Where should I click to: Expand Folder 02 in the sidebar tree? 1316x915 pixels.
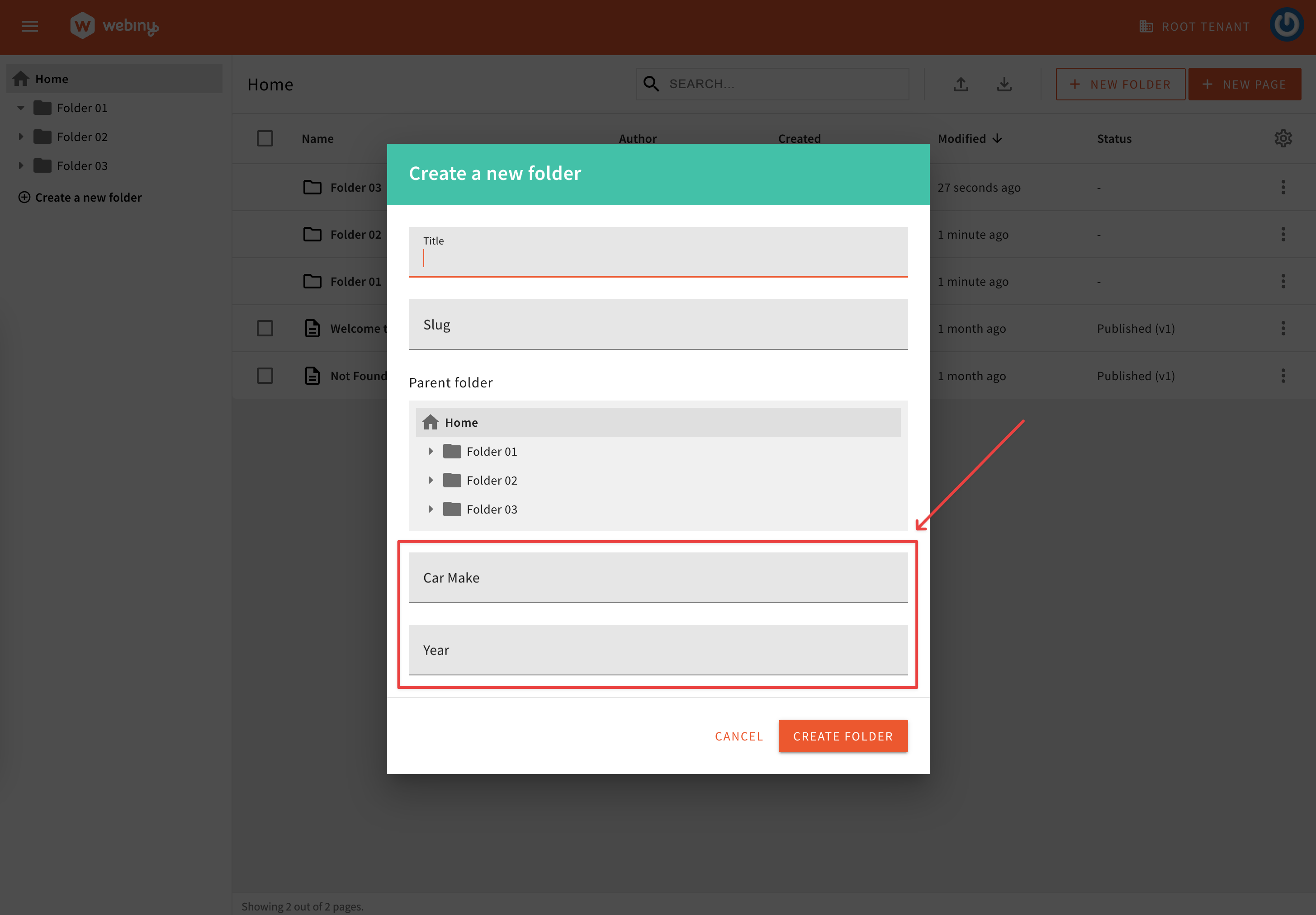coord(21,137)
